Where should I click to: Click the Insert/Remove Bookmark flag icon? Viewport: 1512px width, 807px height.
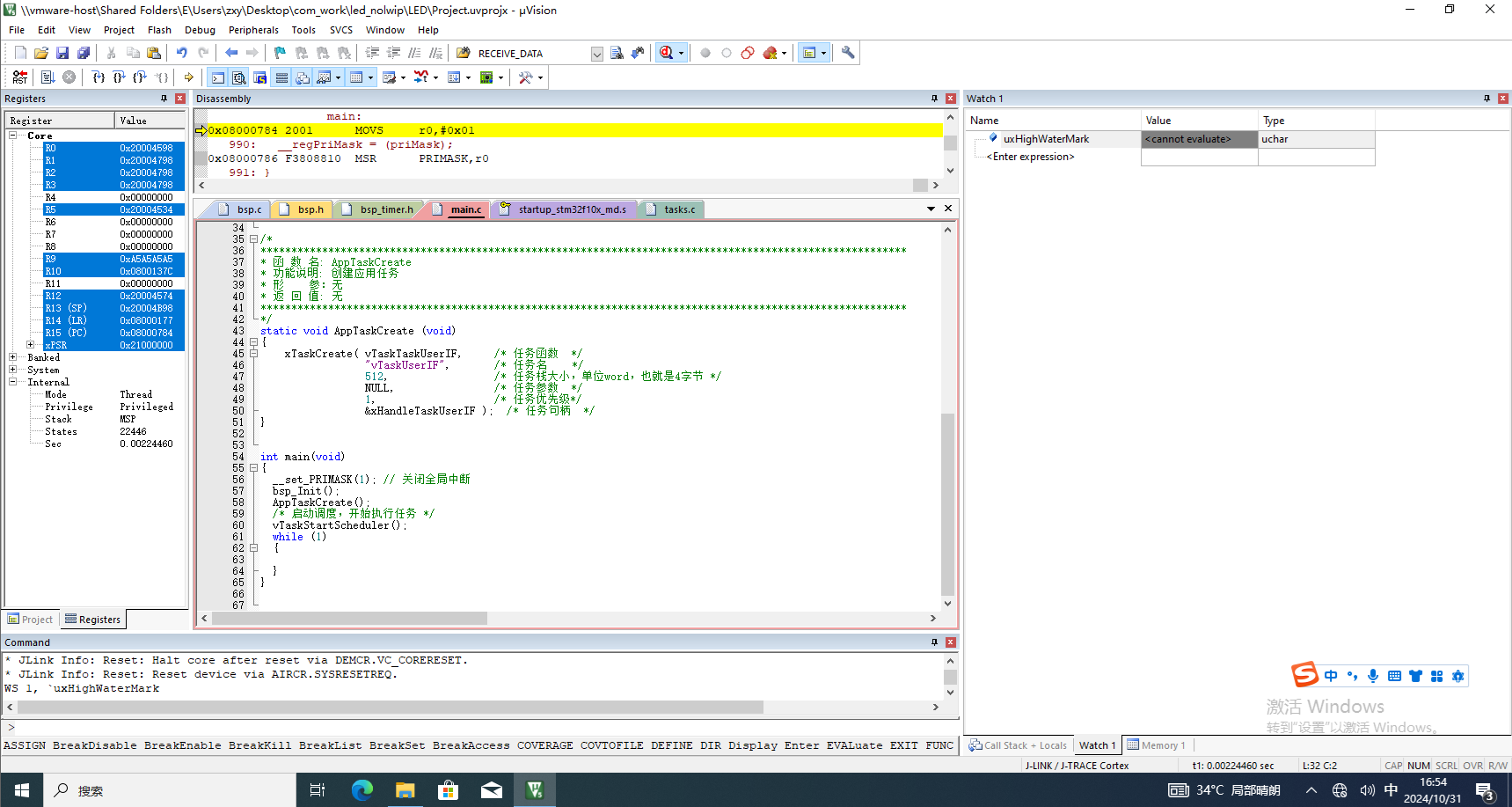pos(280,53)
